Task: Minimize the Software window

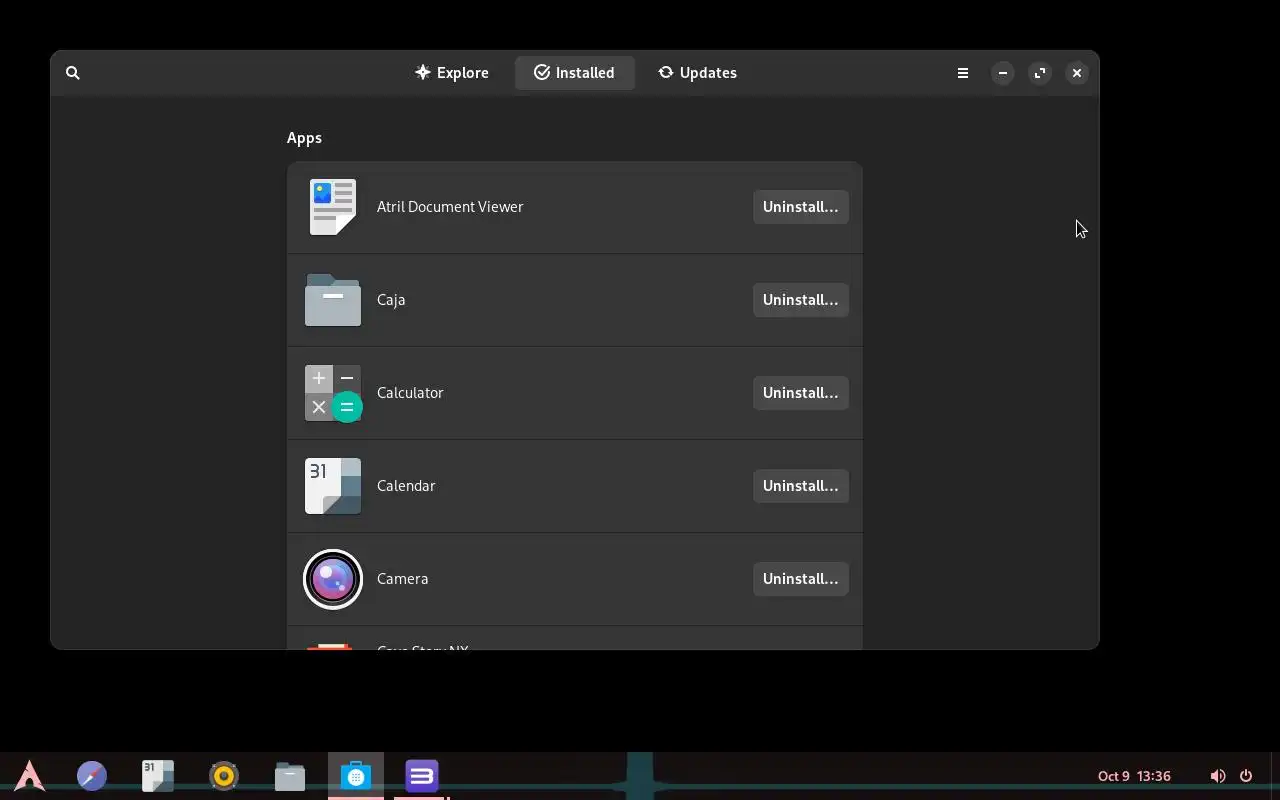Action: click(1003, 73)
